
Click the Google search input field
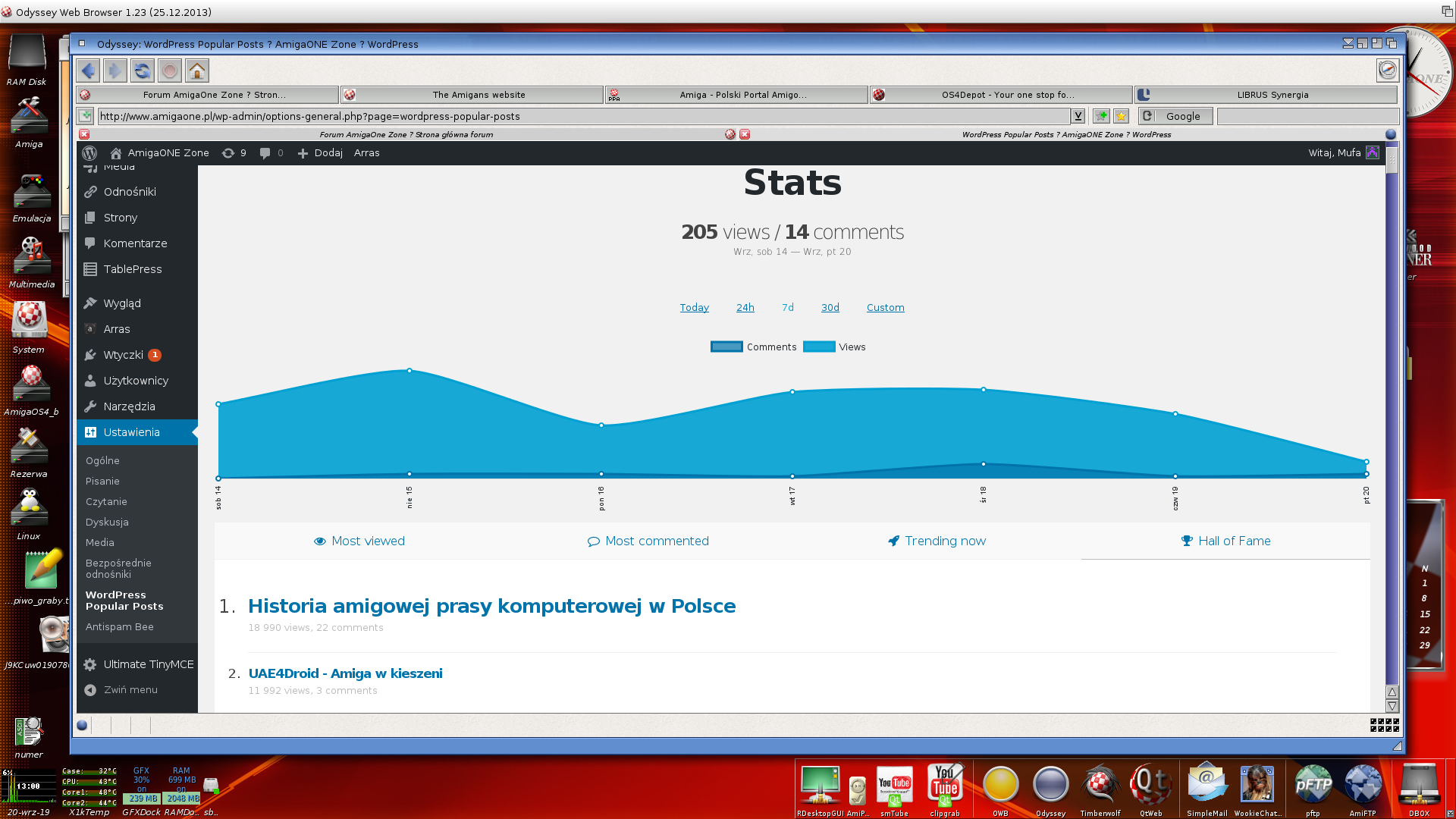1308,116
